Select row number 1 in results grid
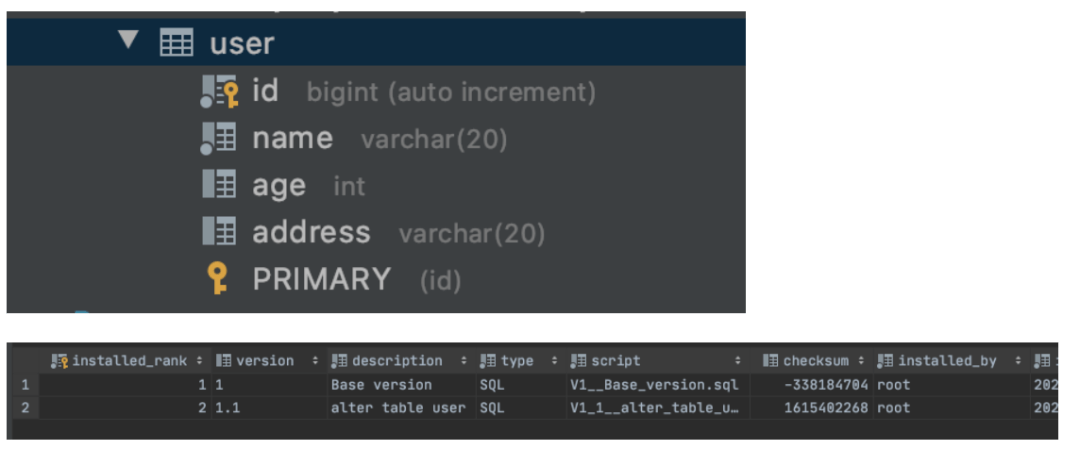 [x=24, y=385]
